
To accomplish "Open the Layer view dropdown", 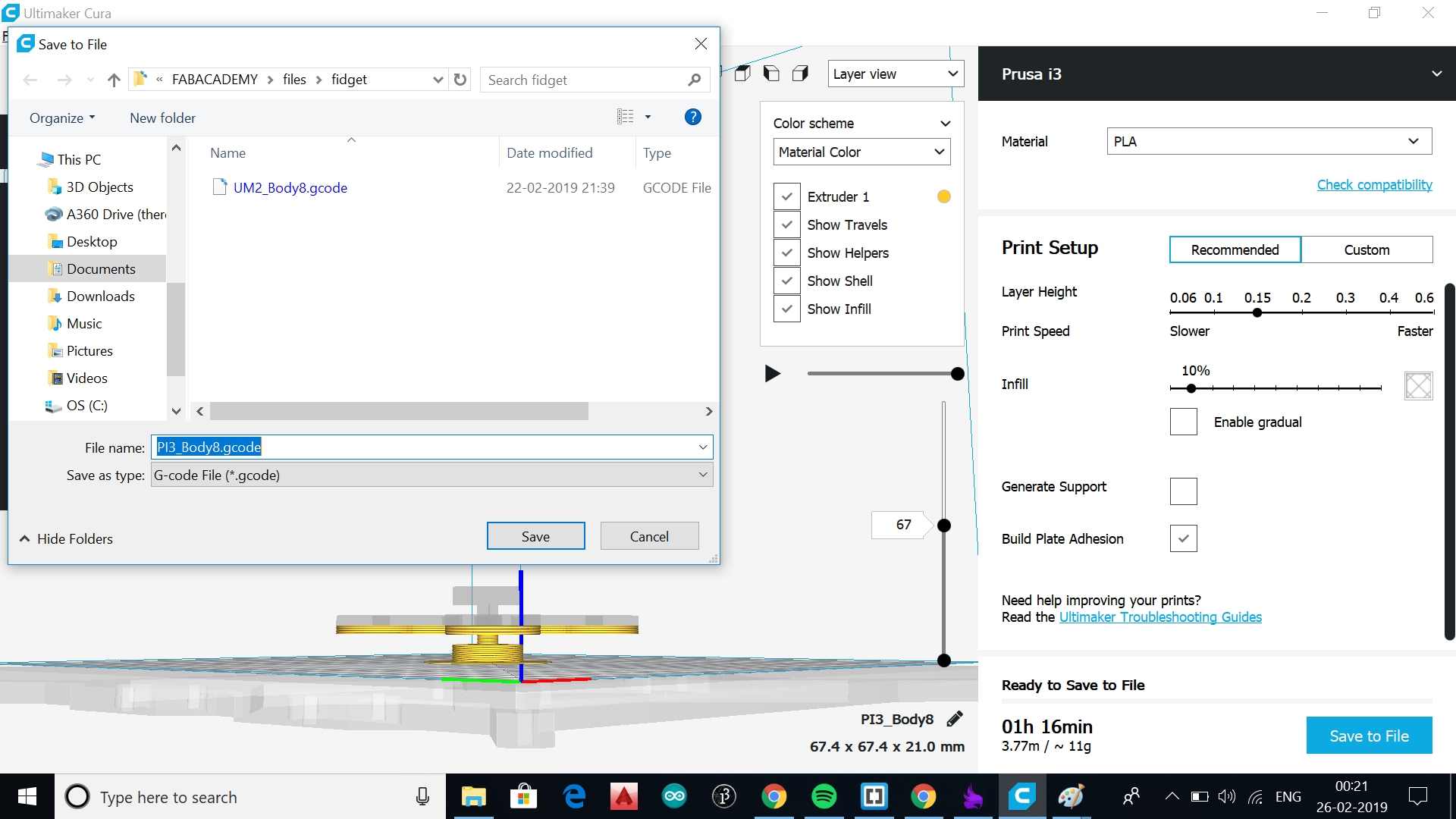I will [895, 74].
